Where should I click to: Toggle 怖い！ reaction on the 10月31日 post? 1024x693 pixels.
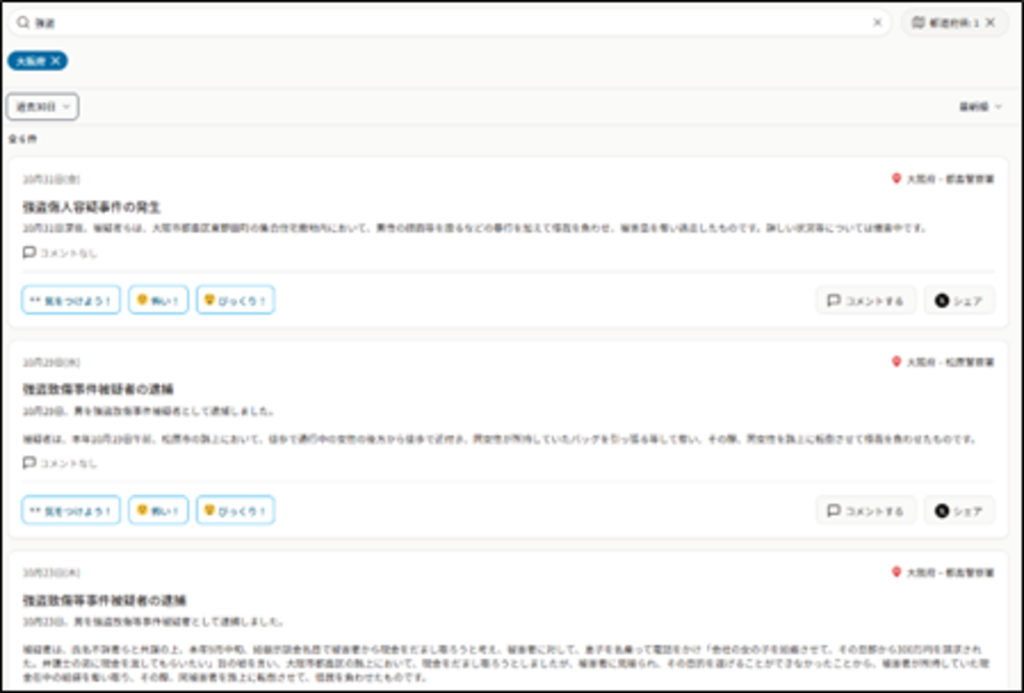click(158, 300)
